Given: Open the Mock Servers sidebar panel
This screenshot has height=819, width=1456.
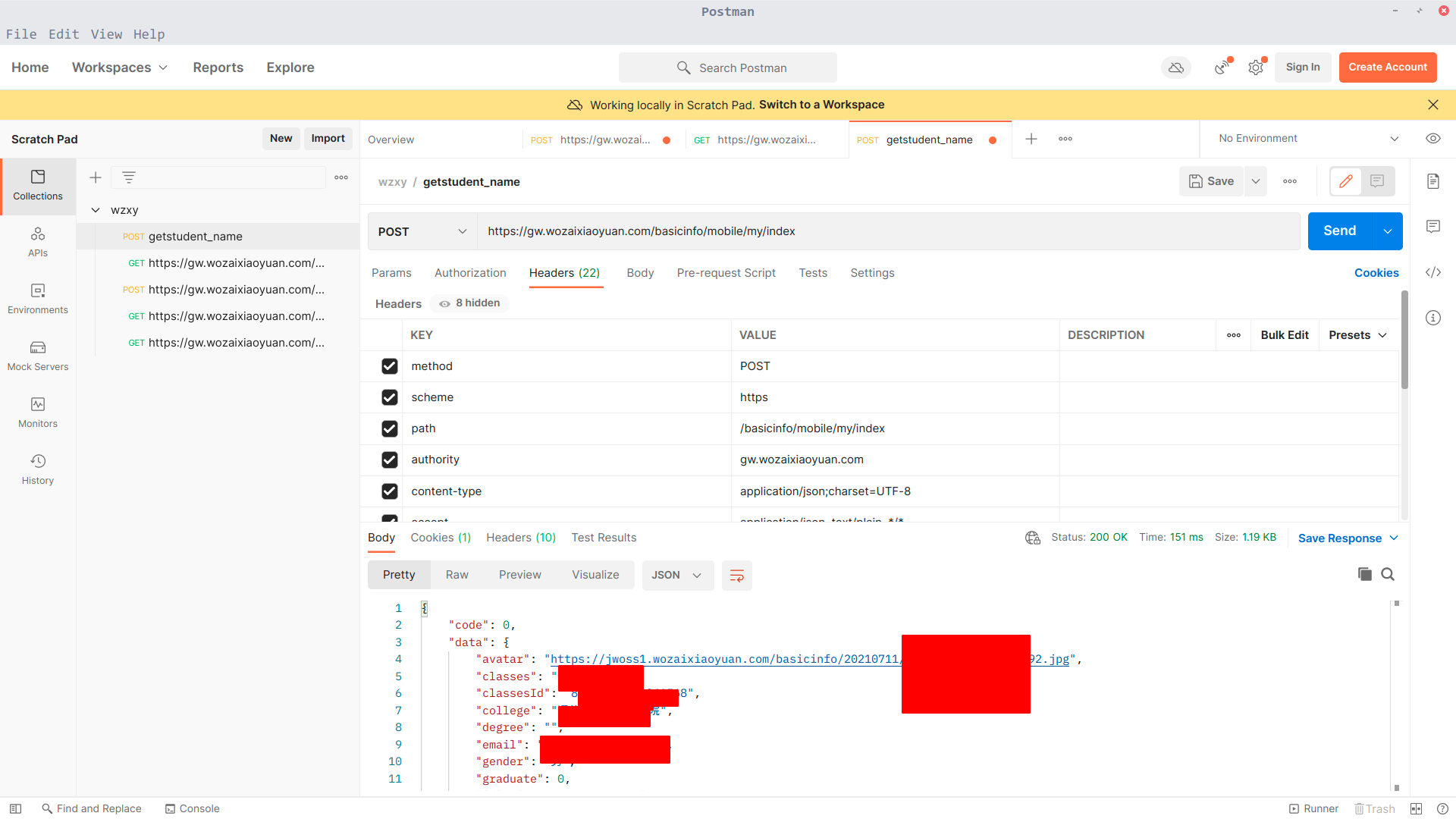Looking at the screenshot, I should (38, 355).
